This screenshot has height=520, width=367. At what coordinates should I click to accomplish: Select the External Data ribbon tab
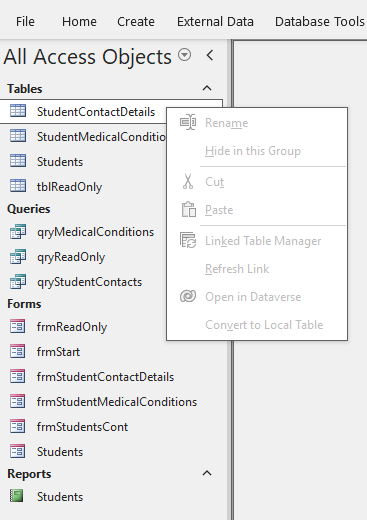[x=215, y=22]
